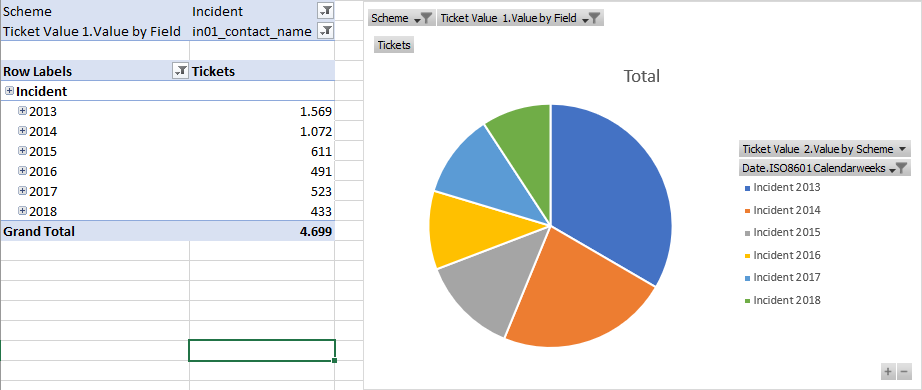The height and width of the screenshot is (390, 922).
Task: Click the Tickets chart field button
Action: tap(394, 45)
